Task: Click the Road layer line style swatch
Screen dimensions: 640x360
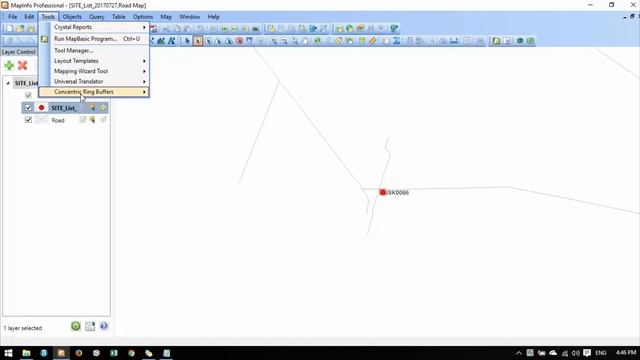Action: (41, 120)
